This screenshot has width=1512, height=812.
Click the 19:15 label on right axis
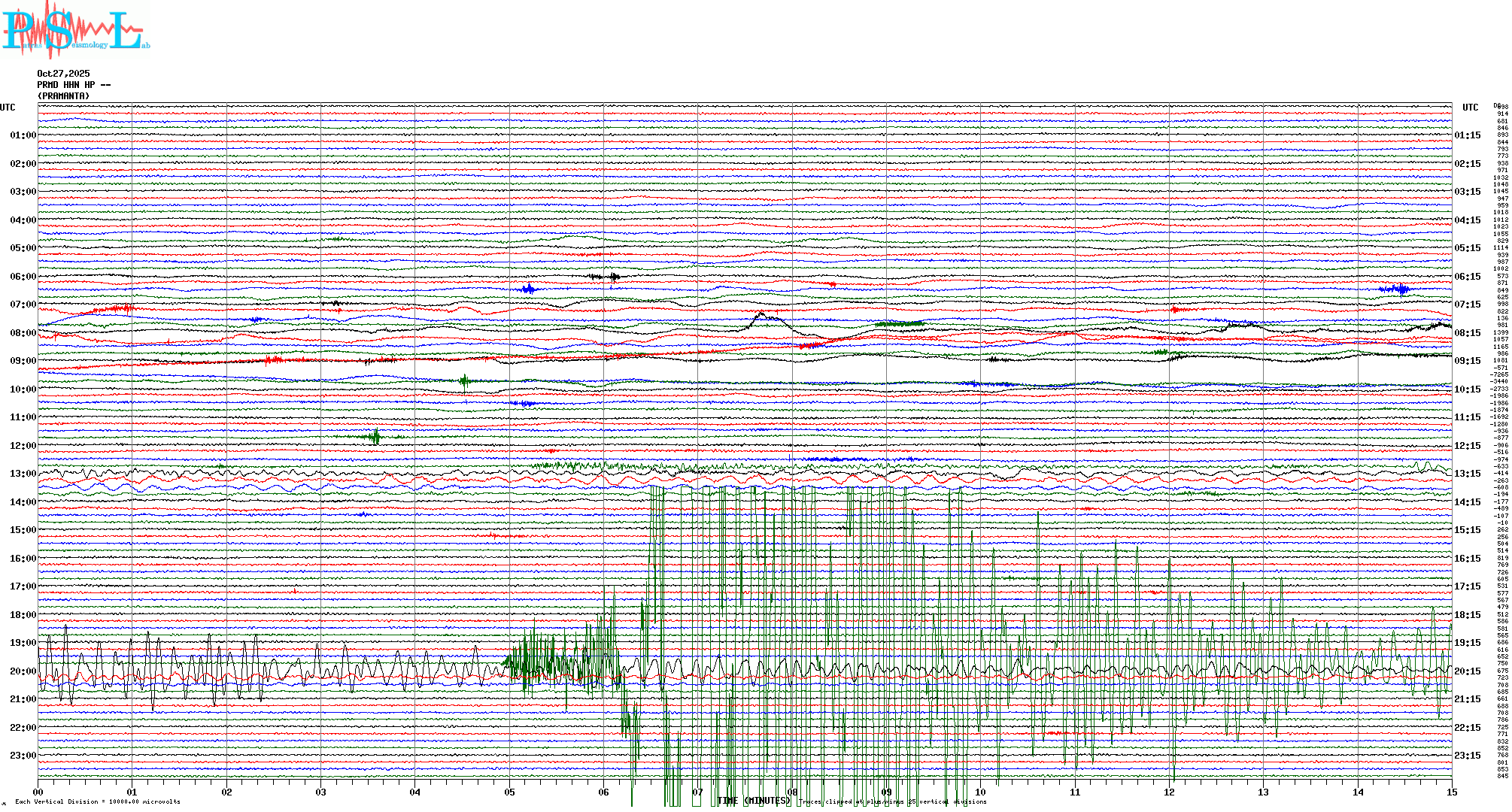[x=1467, y=643]
